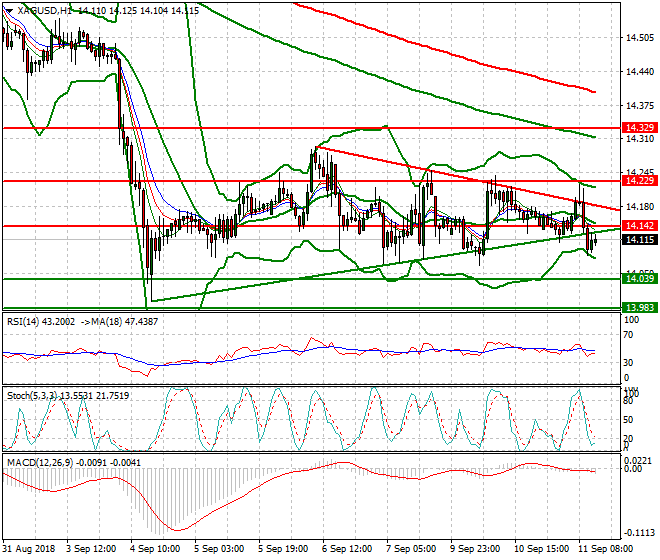Click the 7 Sep 05:00 time label

point(411,549)
